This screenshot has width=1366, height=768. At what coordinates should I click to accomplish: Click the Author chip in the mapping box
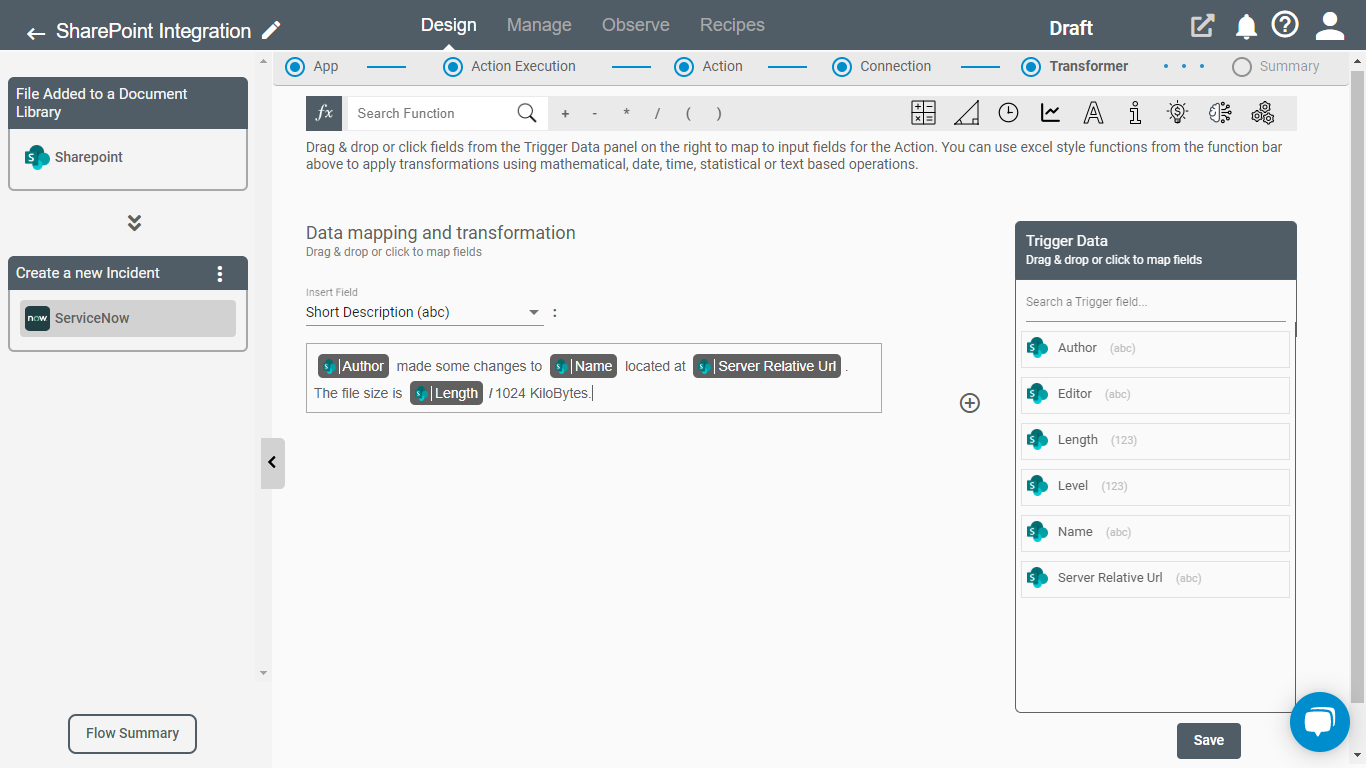(x=353, y=366)
